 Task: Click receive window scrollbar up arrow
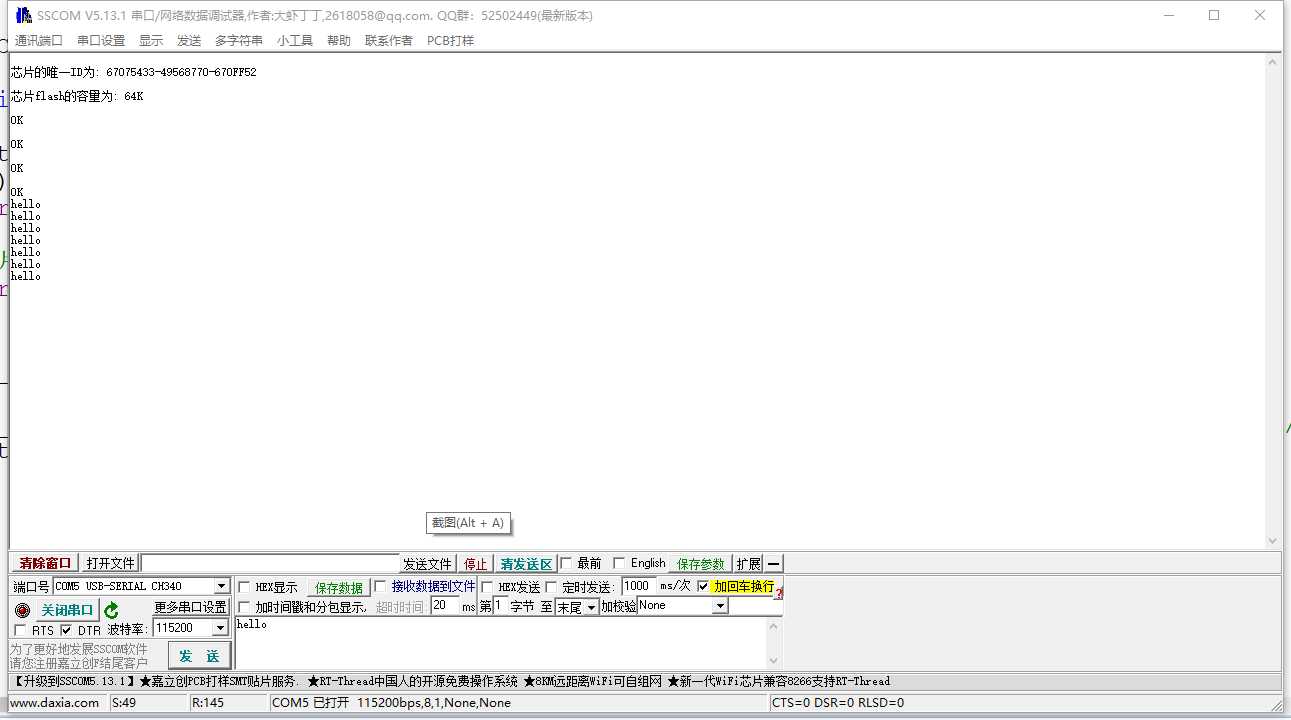(1272, 62)
